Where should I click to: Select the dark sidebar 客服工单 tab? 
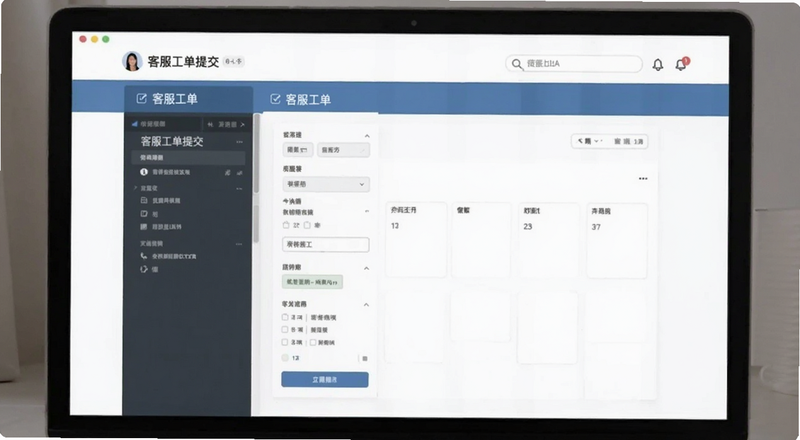[x=189, y=99]
